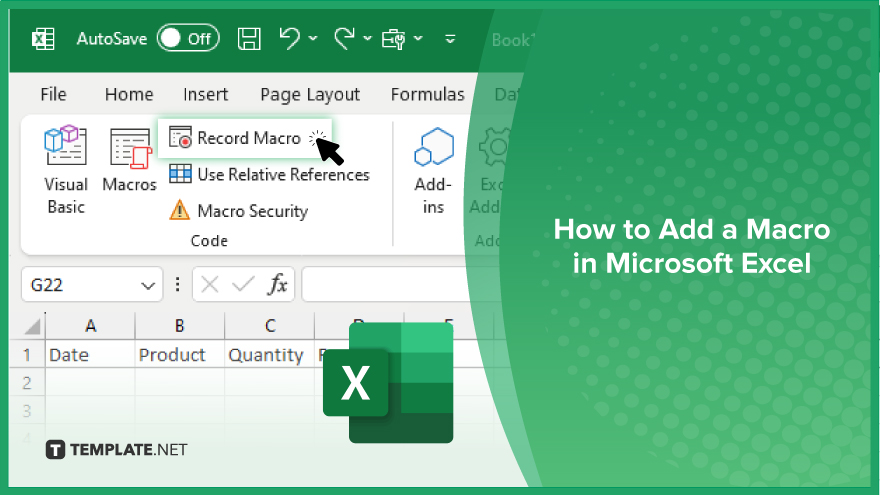This screenshot has width=880, height=495.
Task: Open the Redo history dropdown arrow
Action: click(368, 39)
